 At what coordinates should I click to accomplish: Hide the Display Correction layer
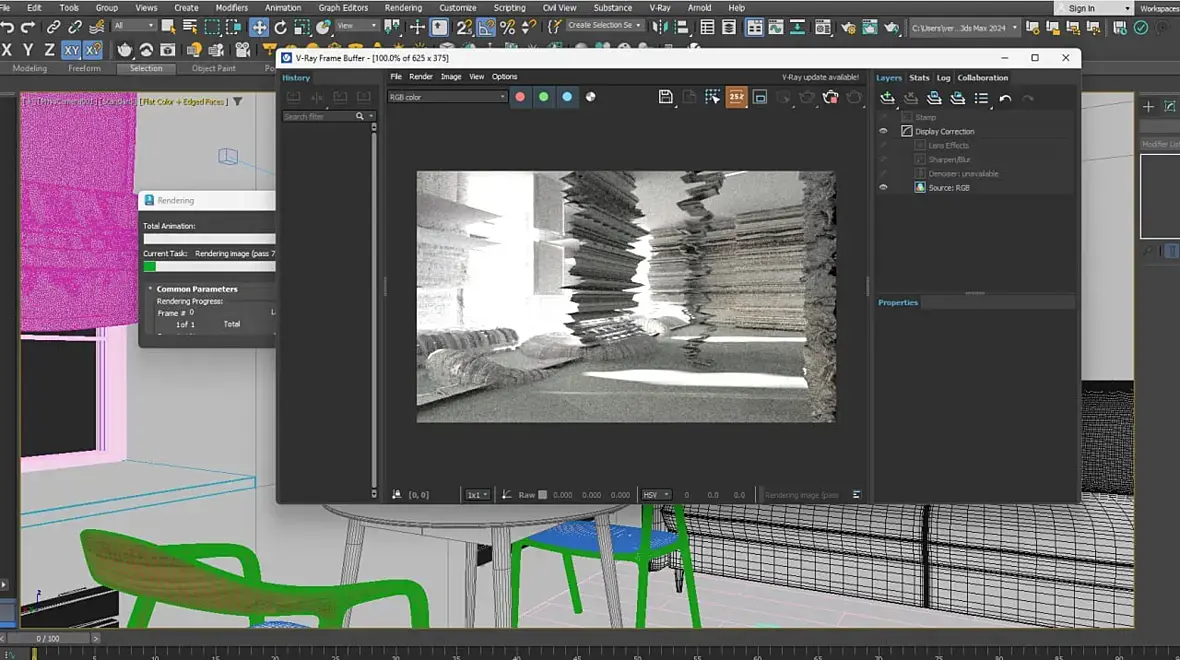(883, 131)
